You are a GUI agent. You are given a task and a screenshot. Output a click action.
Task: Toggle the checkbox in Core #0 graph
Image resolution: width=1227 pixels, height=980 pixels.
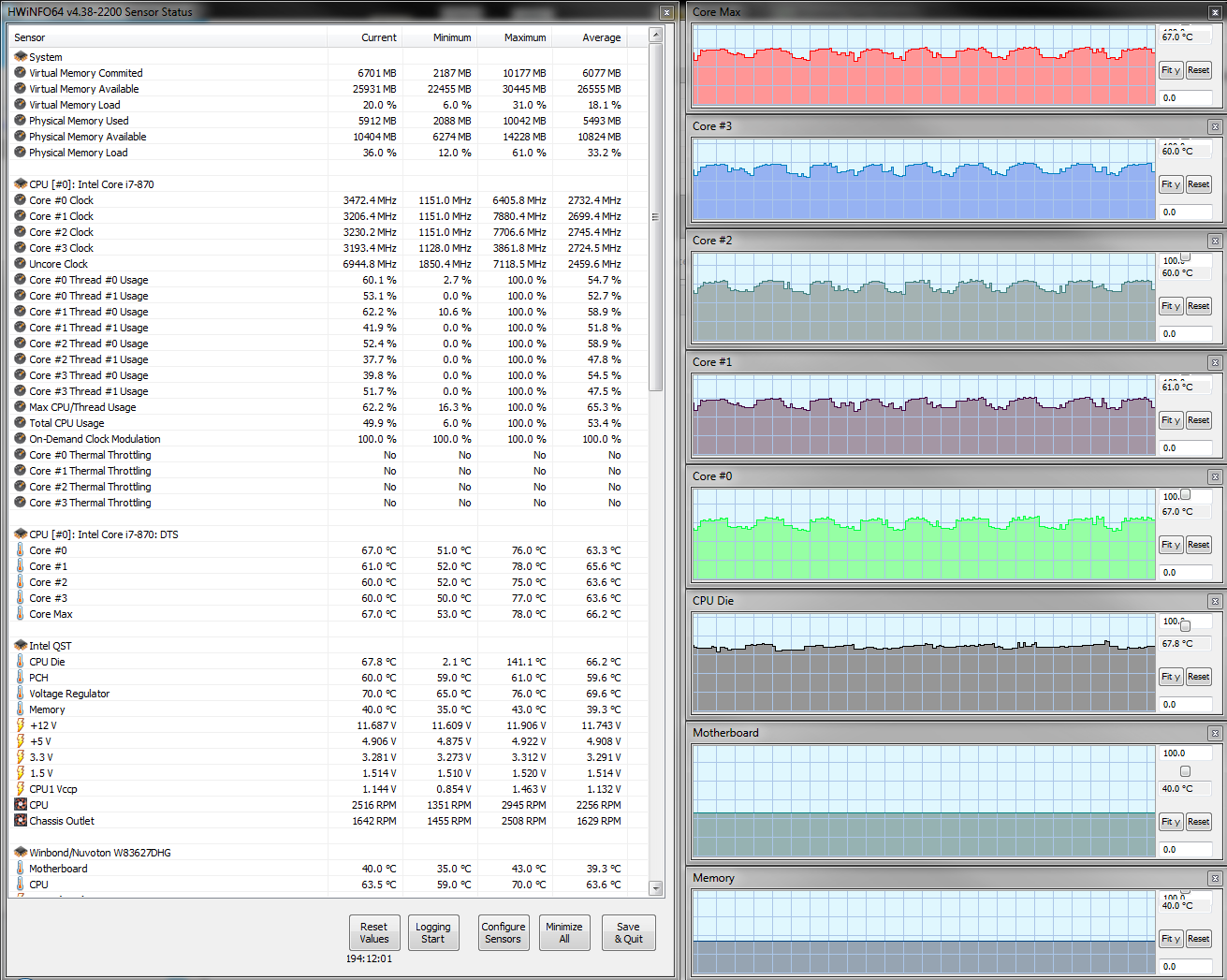(x=1185, y=495)
